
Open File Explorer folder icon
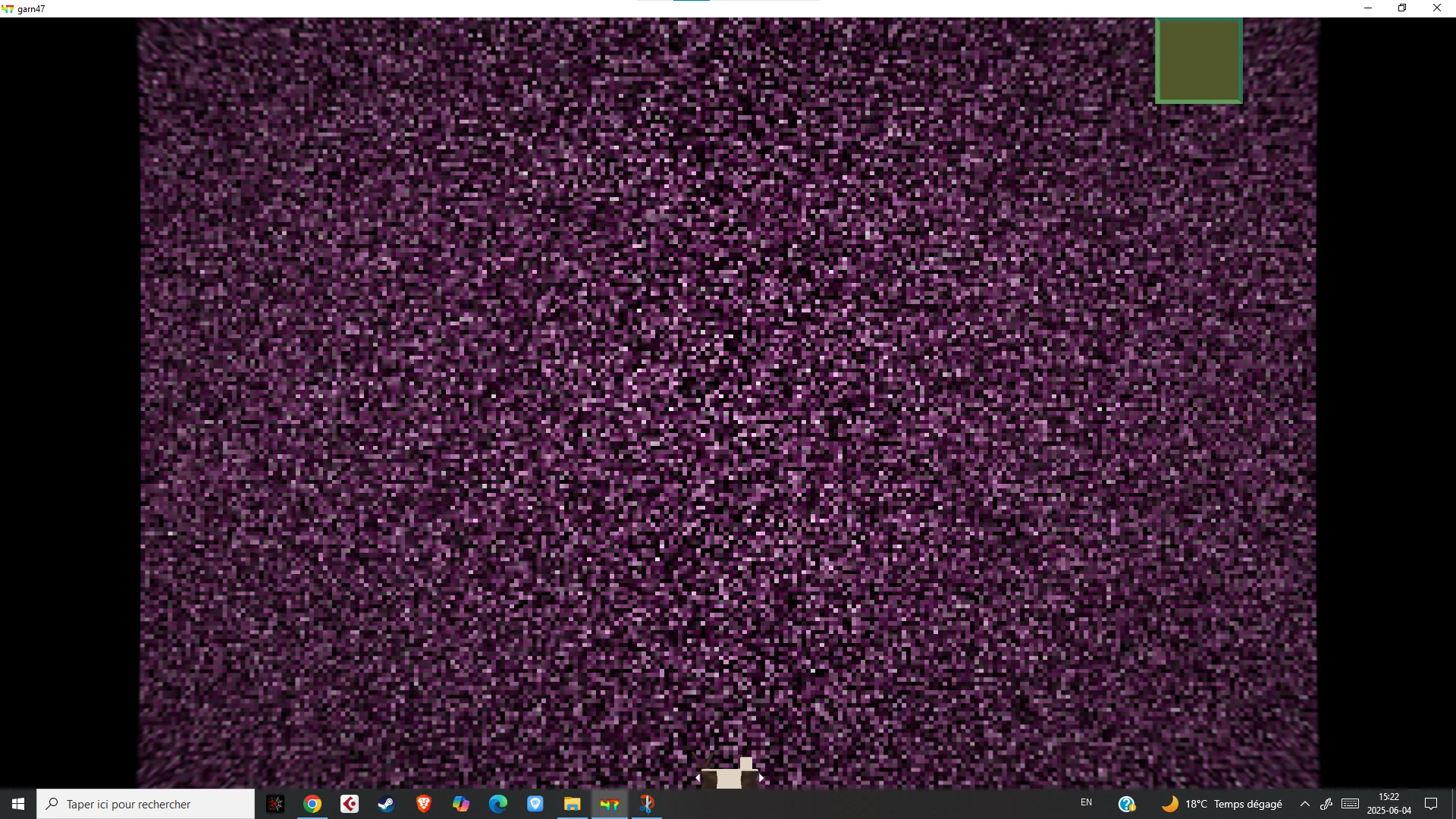tap(573, 804)
